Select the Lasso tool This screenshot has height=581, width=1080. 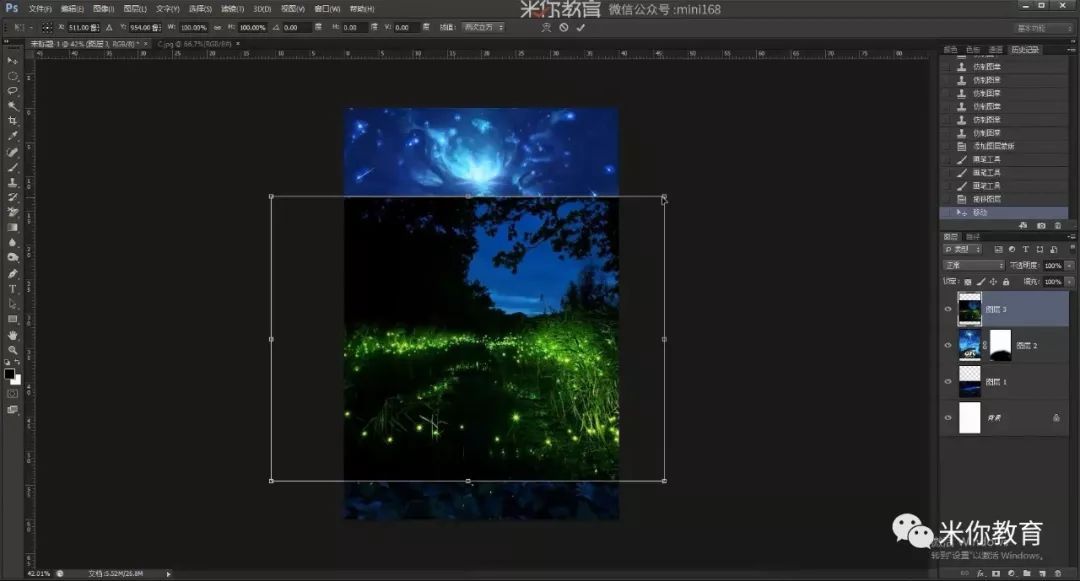[12, 91]
